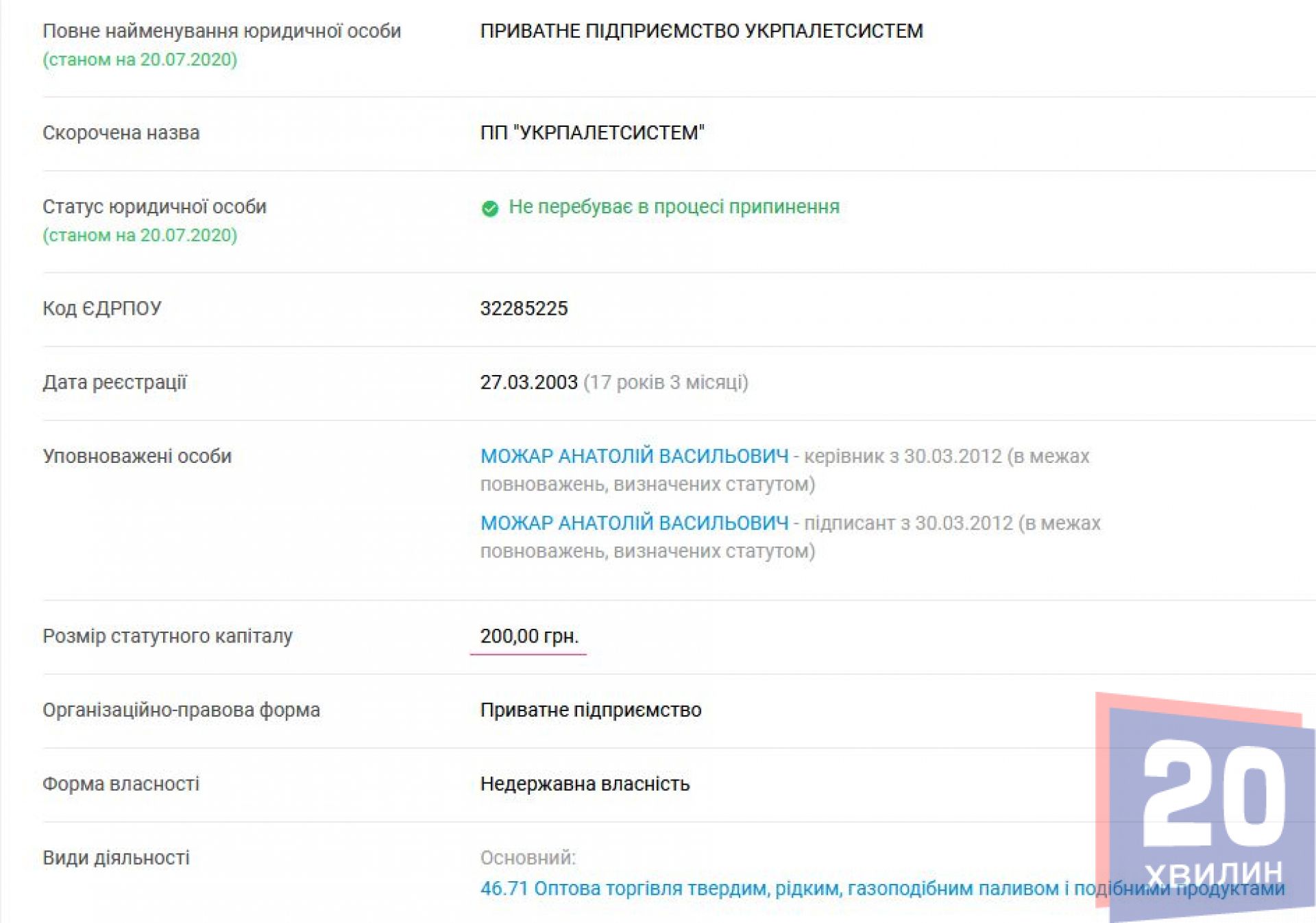Screen dimensions: 1316x923
Task: Click the Недержавна власність ownership value
Action: tap(585, 784)
